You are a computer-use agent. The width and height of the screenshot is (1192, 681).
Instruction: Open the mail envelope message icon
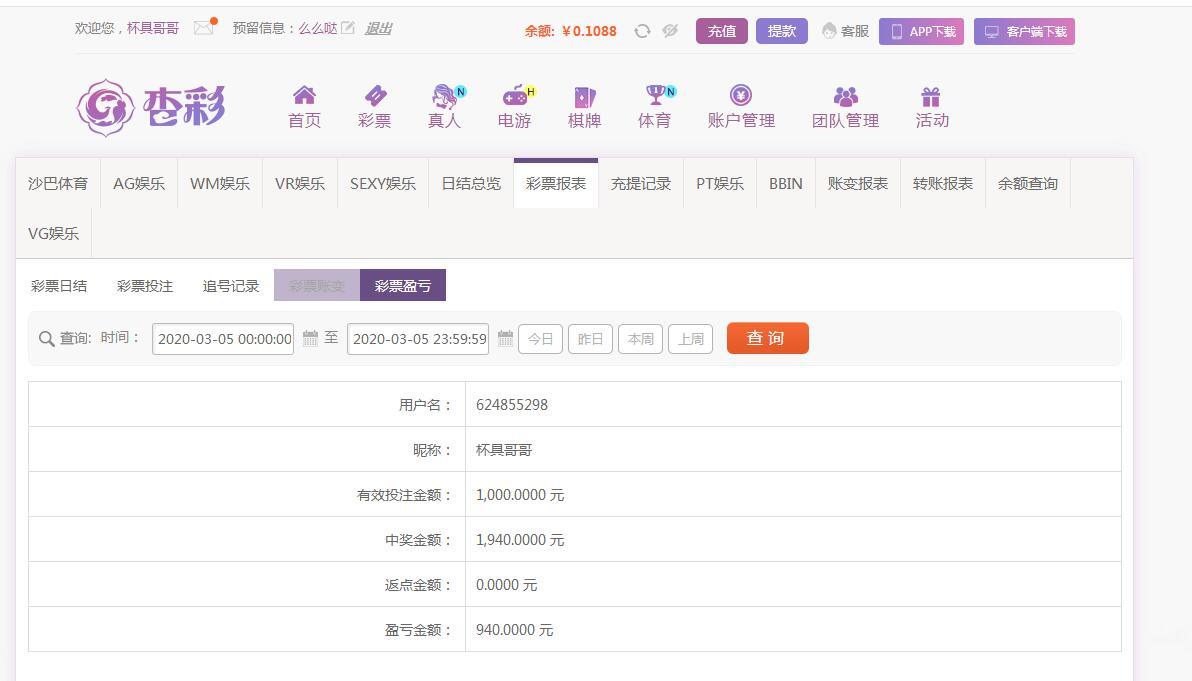tap(204, 28)
